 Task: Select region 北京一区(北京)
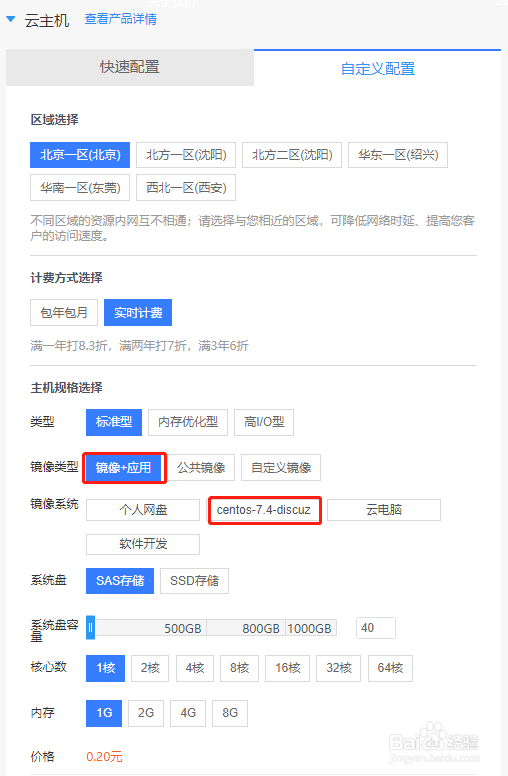coord(80,155)
